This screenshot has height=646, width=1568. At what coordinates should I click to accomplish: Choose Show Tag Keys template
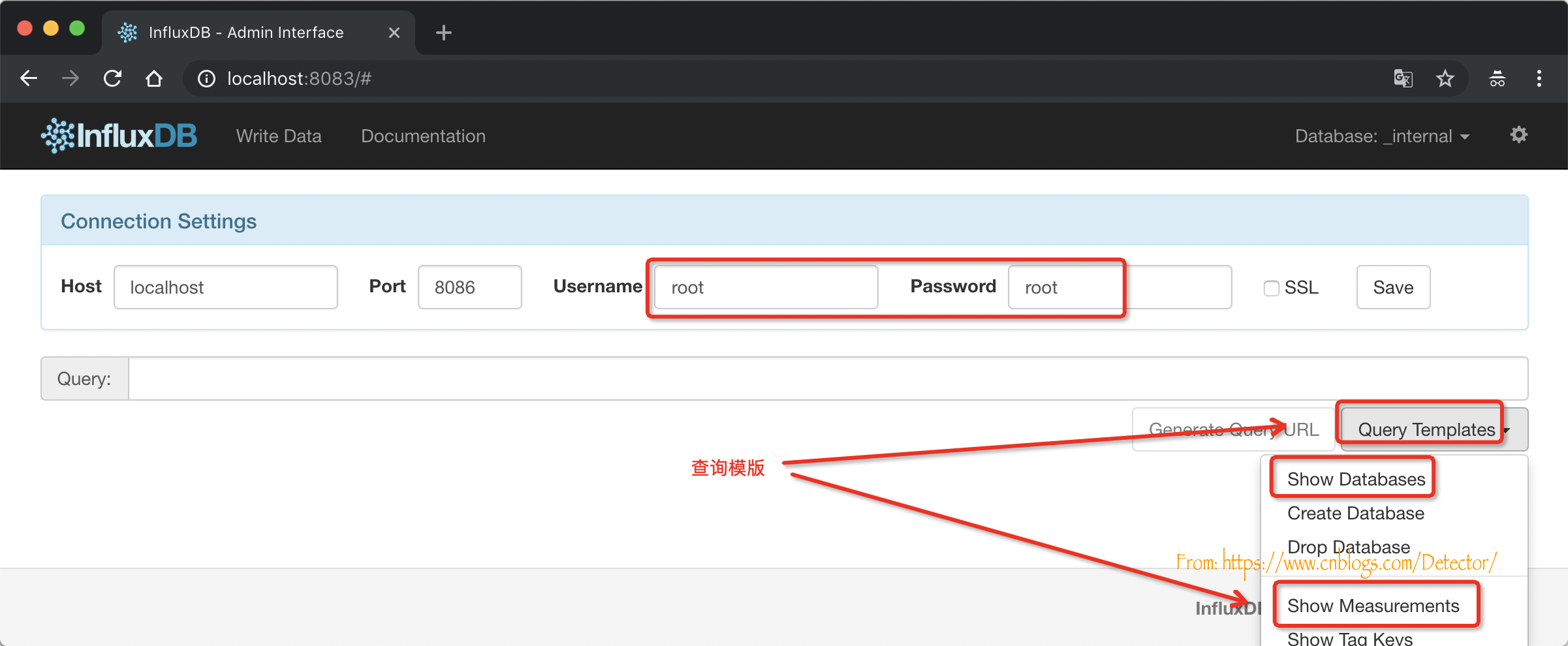(x=1350, y=638)
